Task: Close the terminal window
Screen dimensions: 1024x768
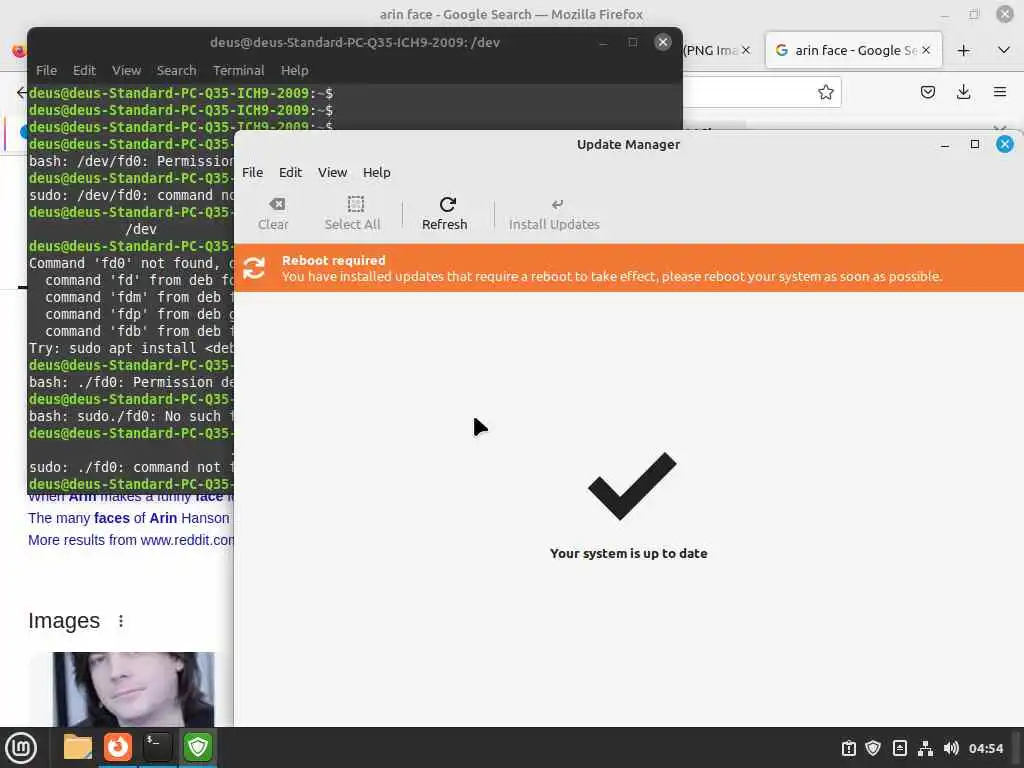Action: 663,42
